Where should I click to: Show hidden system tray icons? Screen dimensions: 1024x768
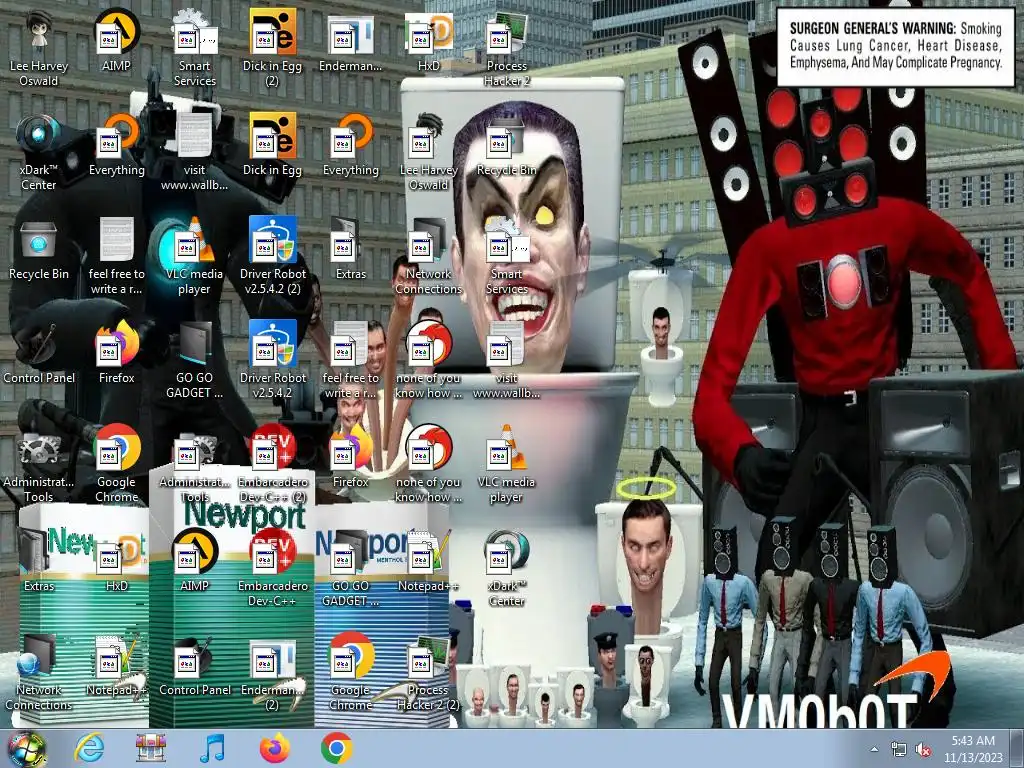tap(874, 750)
